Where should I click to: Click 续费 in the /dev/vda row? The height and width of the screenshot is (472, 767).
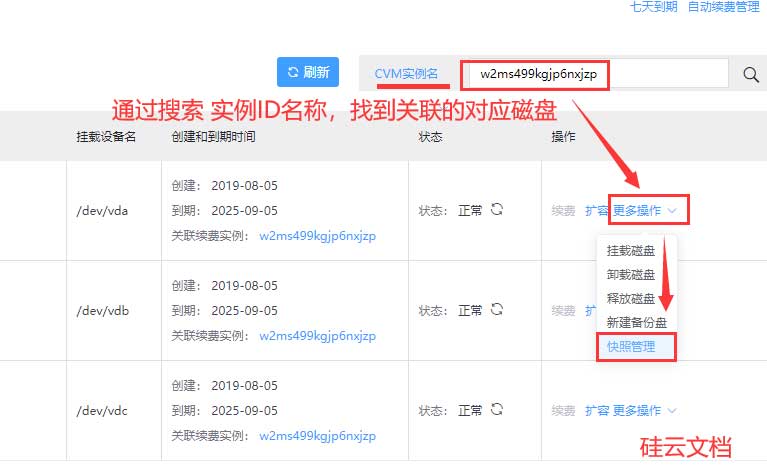click(563, 211)
